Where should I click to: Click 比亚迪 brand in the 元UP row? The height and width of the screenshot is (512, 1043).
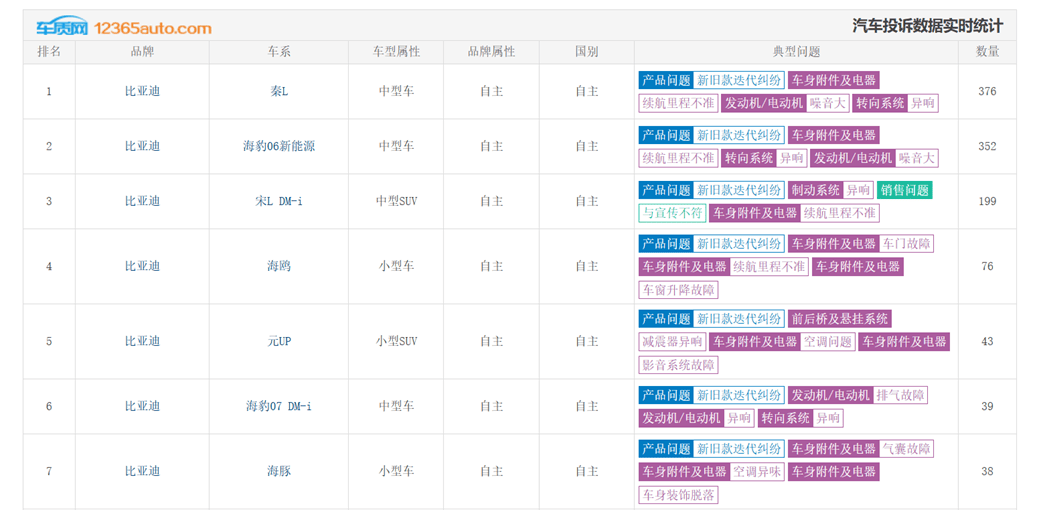(x=142, y=342)
